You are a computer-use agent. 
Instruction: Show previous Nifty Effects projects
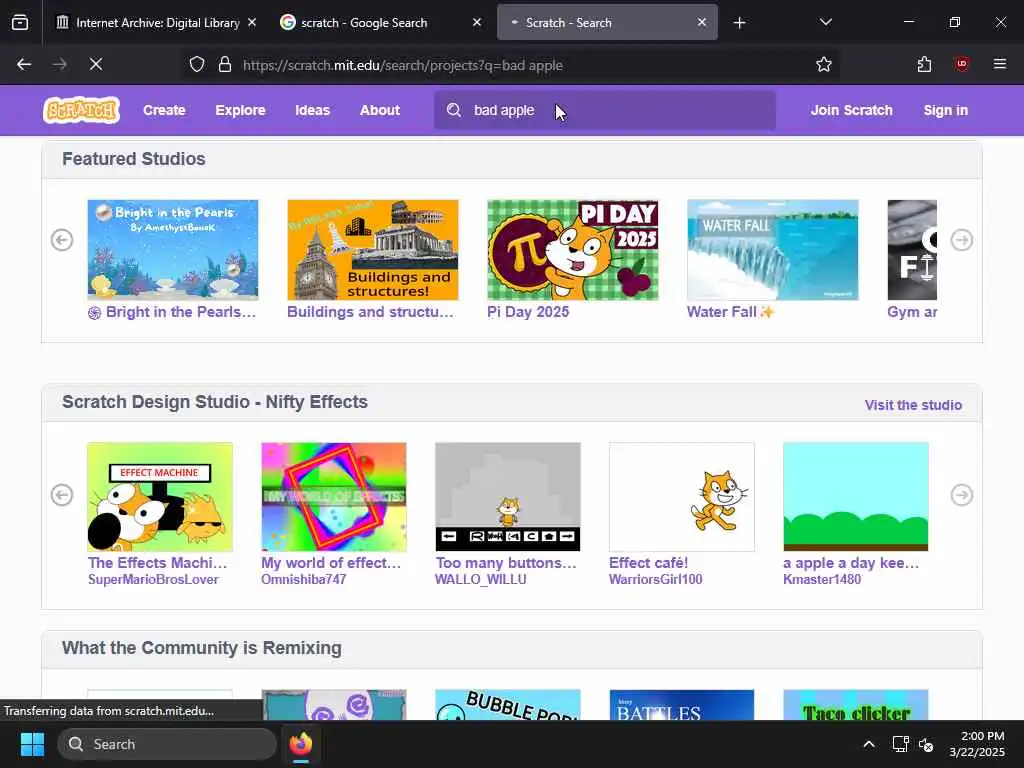[x=62, y=495]
